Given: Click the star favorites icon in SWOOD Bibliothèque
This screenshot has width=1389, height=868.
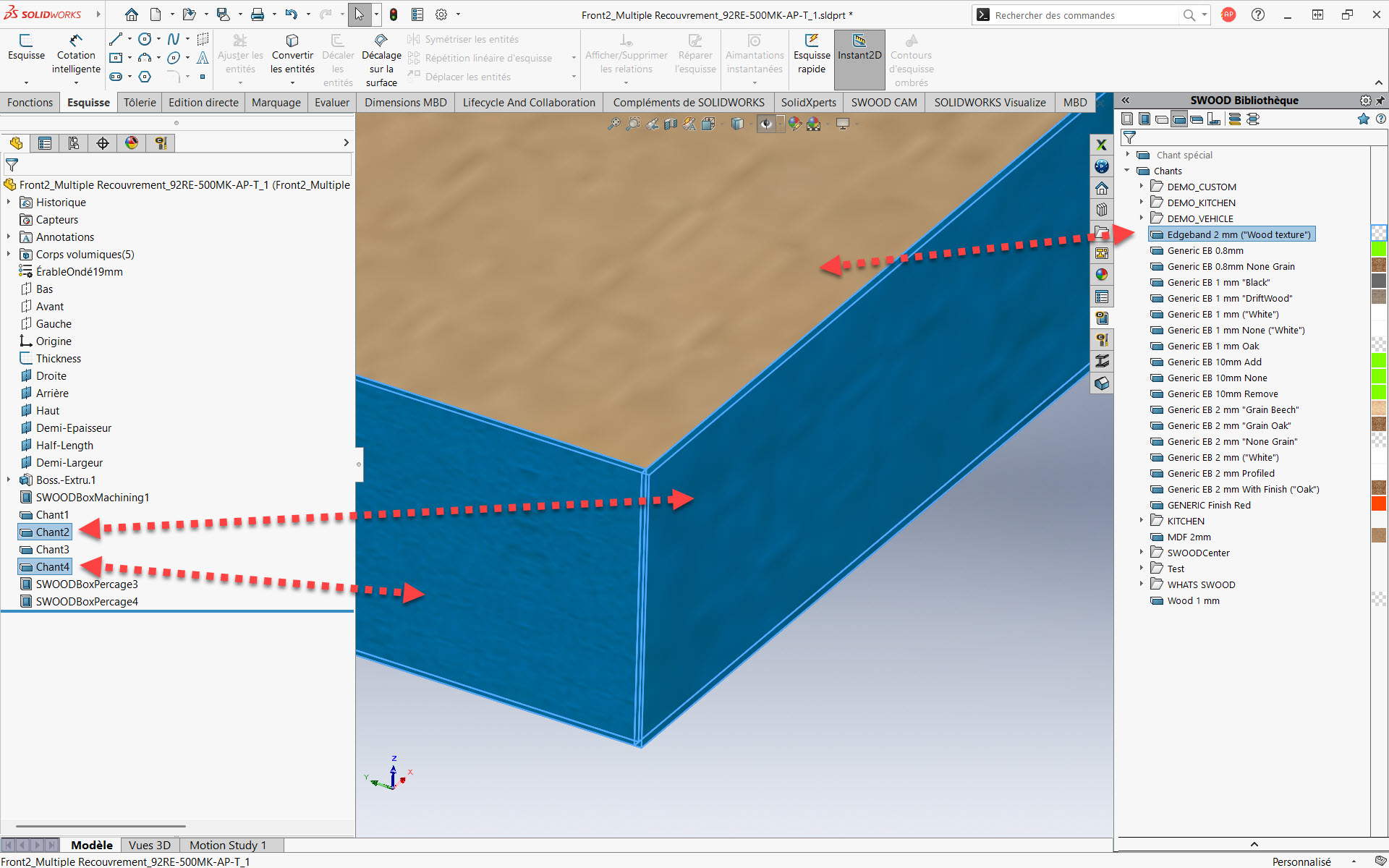Looking at the screenshot, I should click(x=1363, y=119).
